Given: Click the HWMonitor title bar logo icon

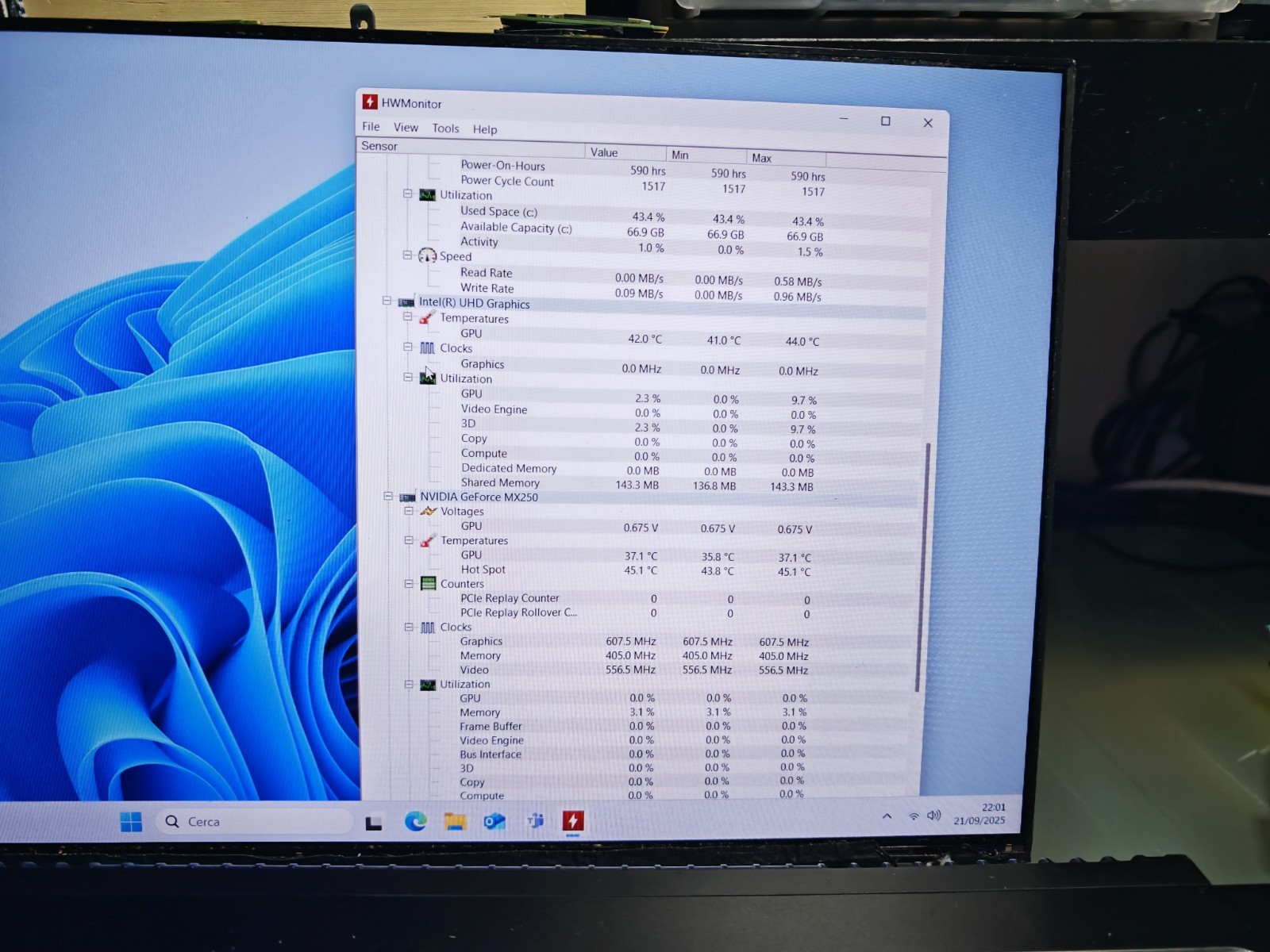Looking at the screenshot, I should pos(370,102).
